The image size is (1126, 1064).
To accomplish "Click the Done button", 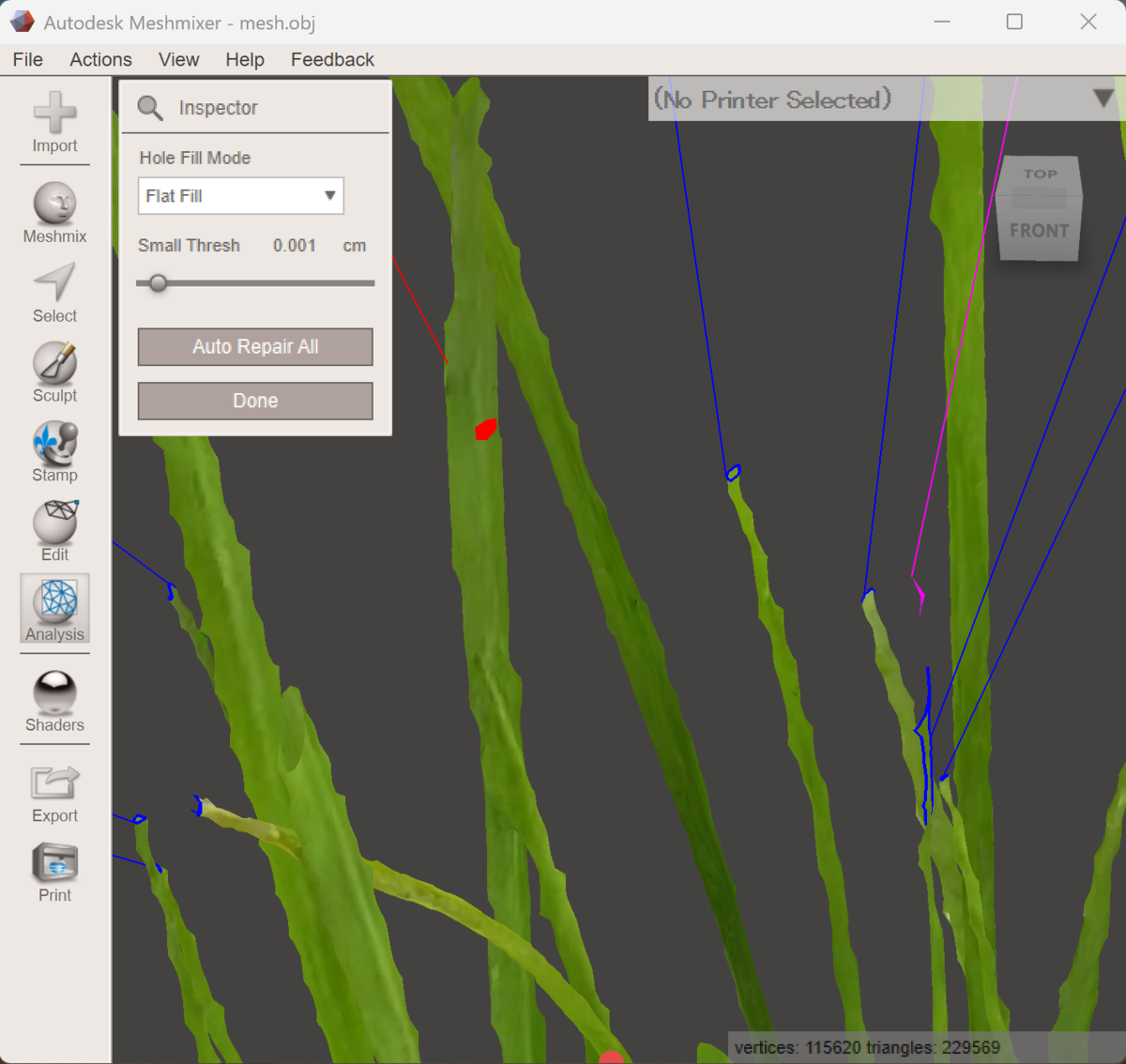I will tap(255, 401).
